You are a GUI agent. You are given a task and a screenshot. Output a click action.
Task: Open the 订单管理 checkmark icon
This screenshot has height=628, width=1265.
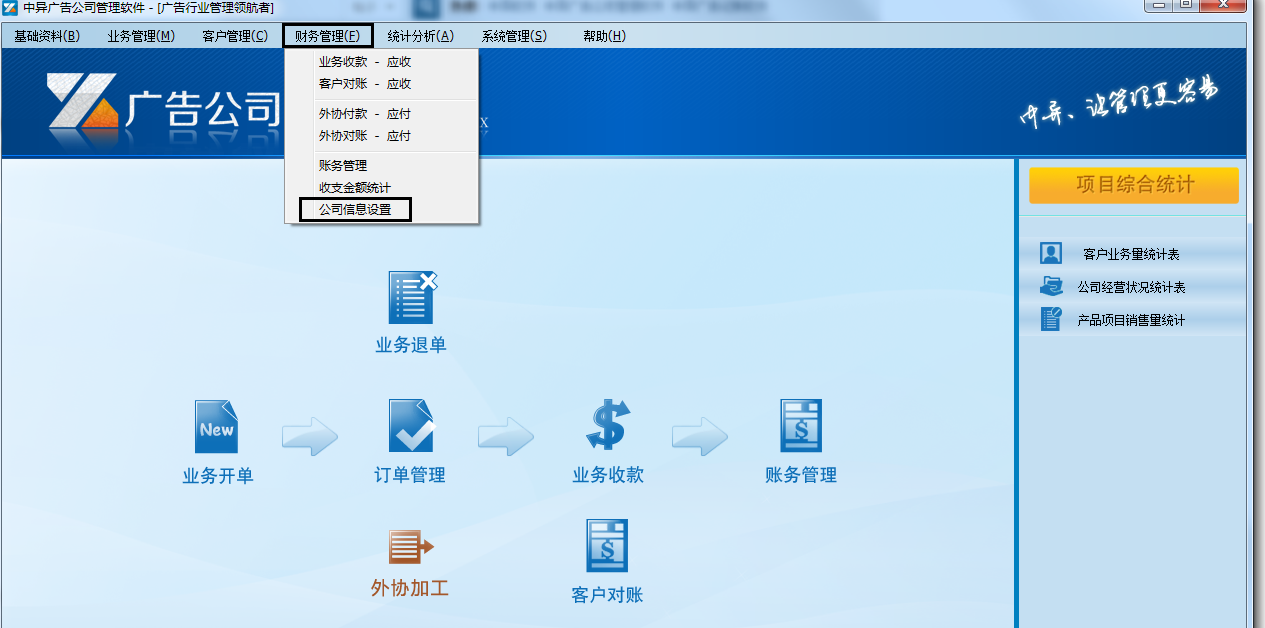(x=412, y=426)
